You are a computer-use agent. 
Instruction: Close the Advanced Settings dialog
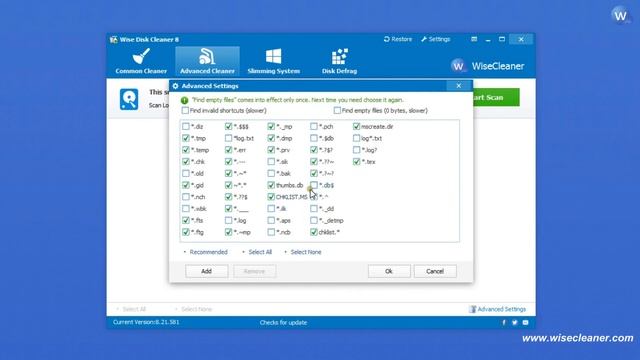458,86
